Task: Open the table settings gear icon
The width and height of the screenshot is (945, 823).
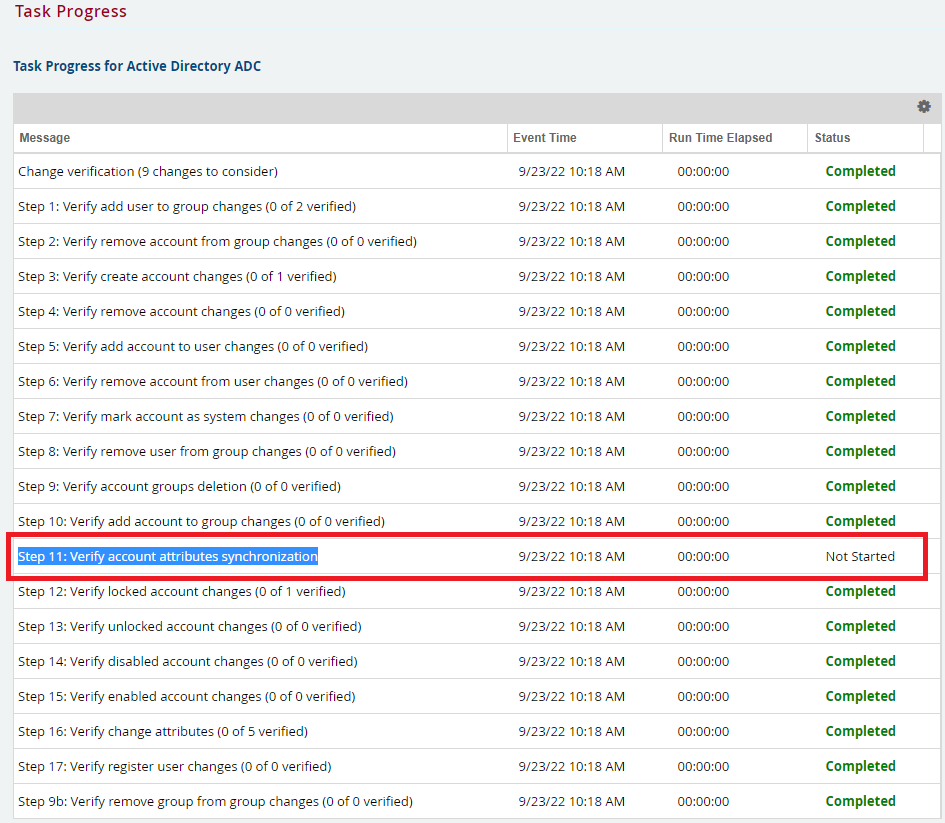Action: click(923, 107)
